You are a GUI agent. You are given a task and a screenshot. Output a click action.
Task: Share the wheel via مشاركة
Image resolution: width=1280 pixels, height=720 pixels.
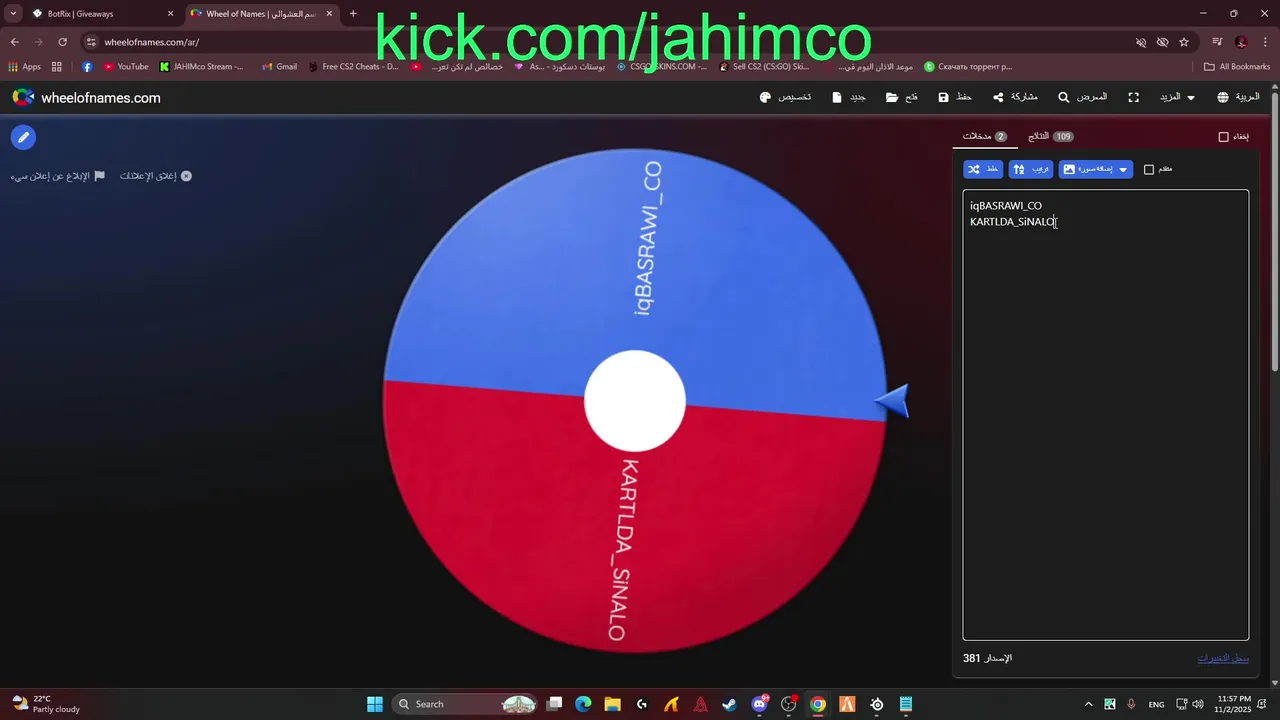point(1015,97)
